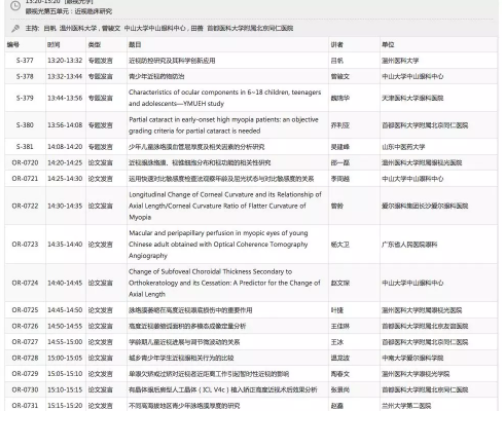
Task: Click the 14:25-14:30 time cell
Action: coord(65,179)
